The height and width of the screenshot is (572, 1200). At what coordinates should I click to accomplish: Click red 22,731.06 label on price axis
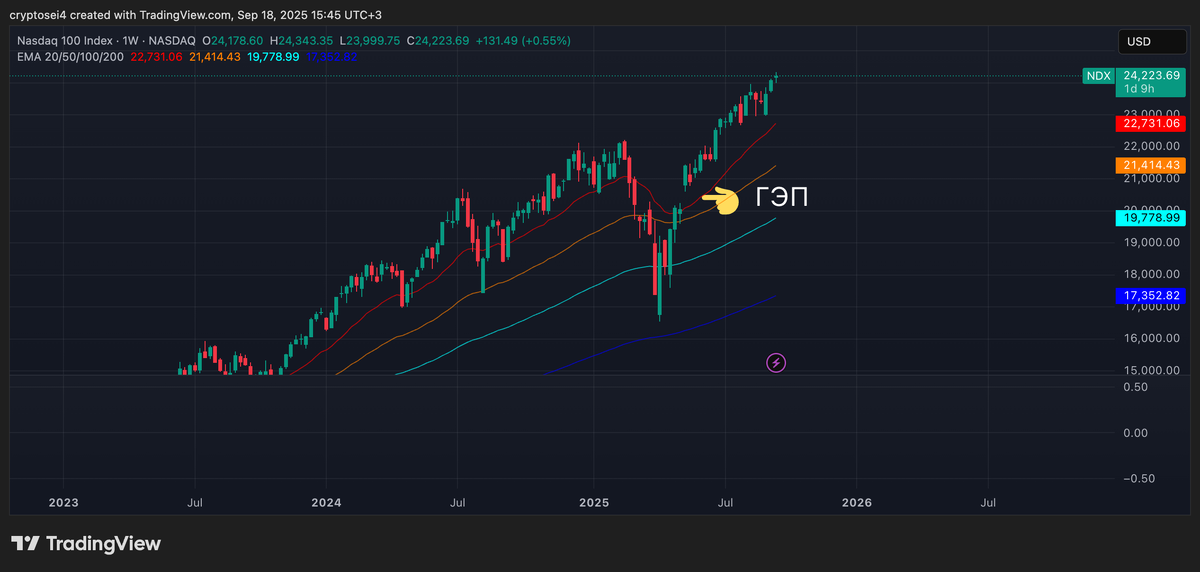pos(1152,123)
